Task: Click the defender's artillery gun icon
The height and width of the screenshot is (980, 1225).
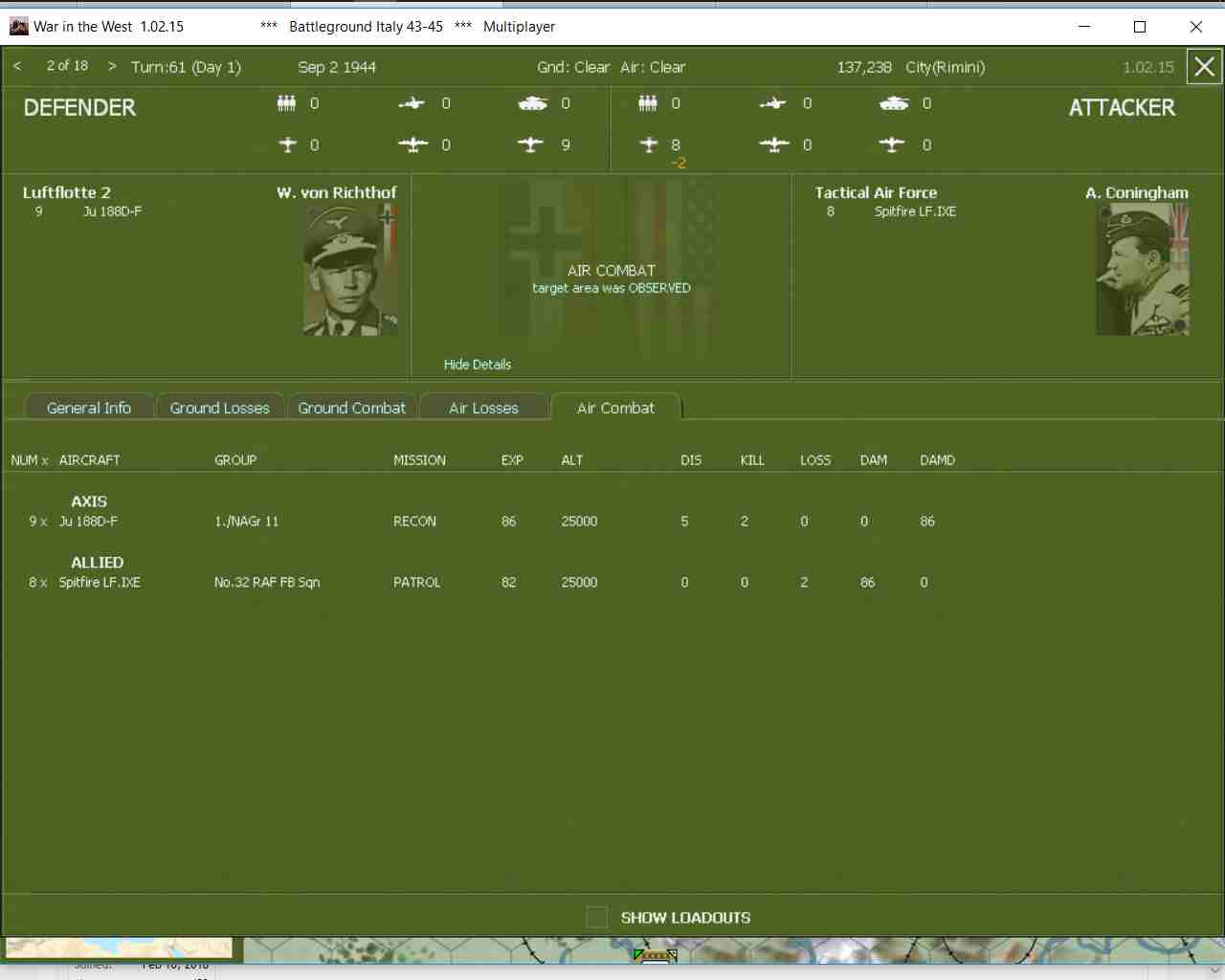Action: click(x=412, y=103)
